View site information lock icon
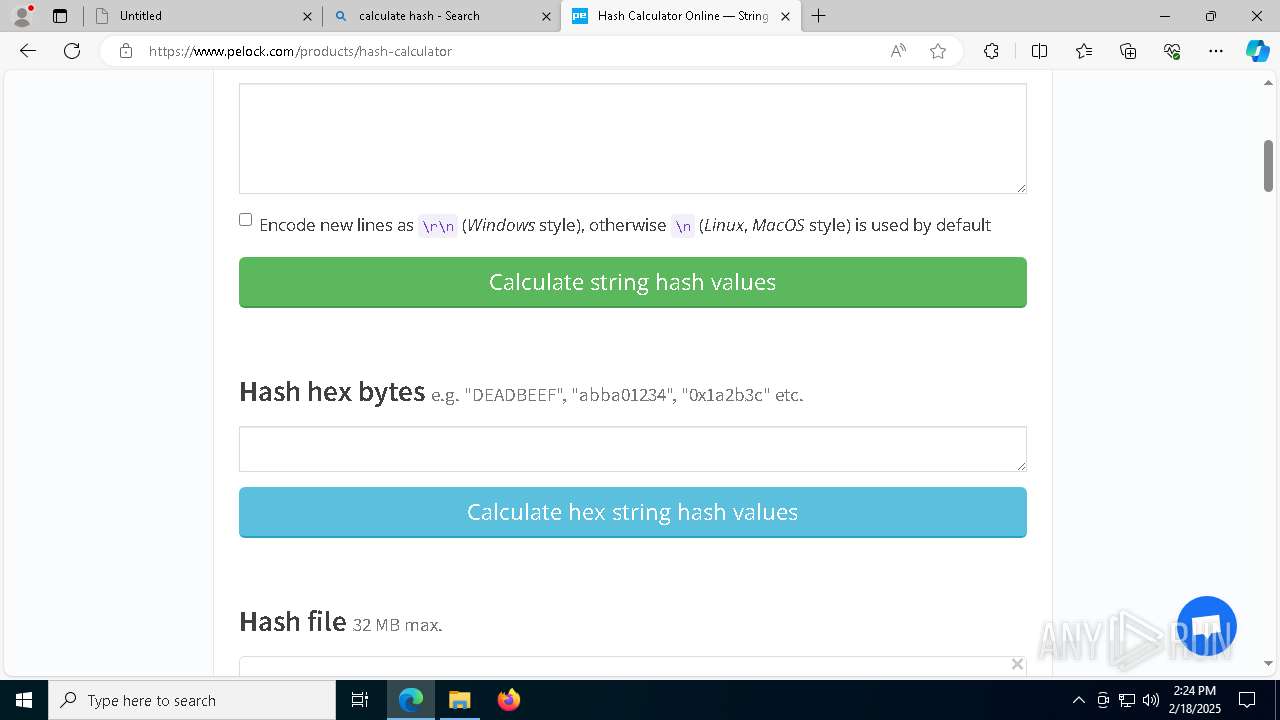The image size is (1280, 720). (x=125, y=51)
